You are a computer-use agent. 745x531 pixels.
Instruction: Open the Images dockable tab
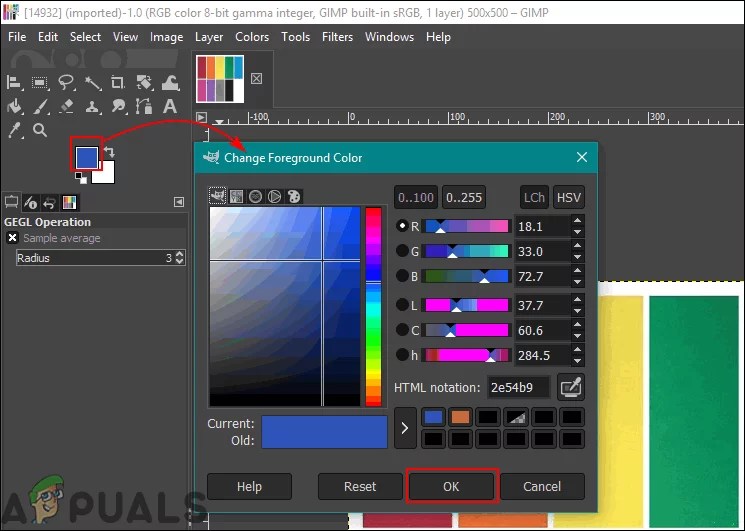click(69, 203)
